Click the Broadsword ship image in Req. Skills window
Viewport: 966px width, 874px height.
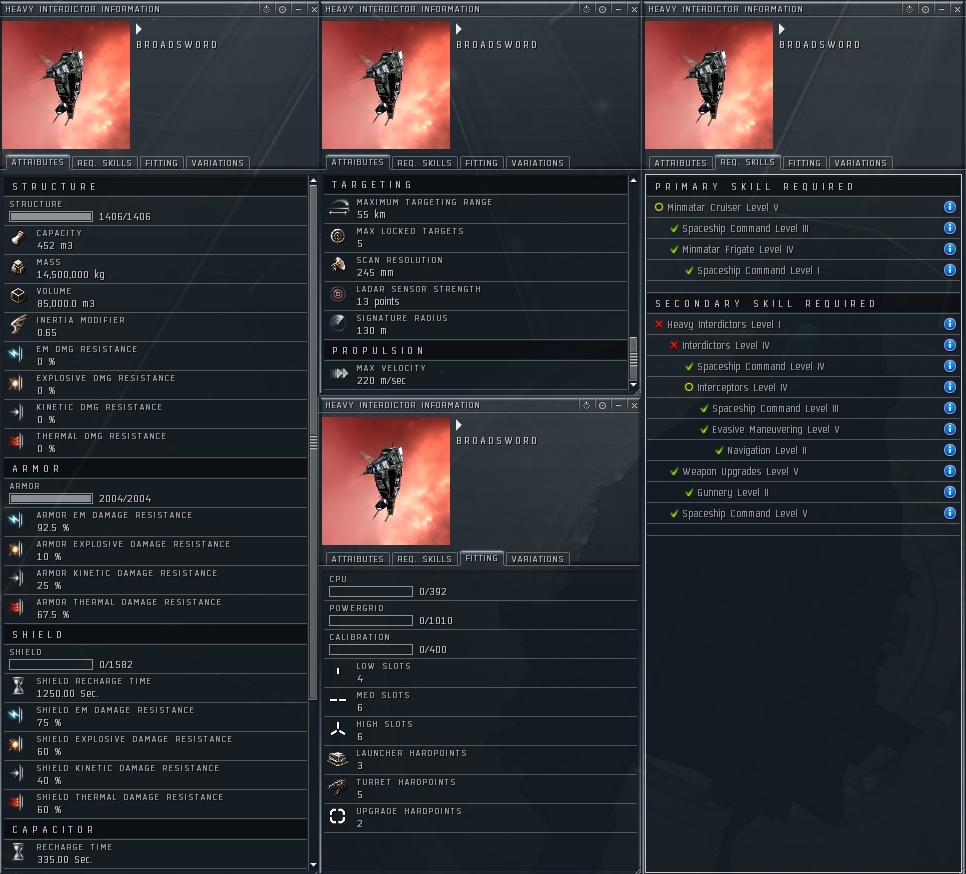pos(708,85)
